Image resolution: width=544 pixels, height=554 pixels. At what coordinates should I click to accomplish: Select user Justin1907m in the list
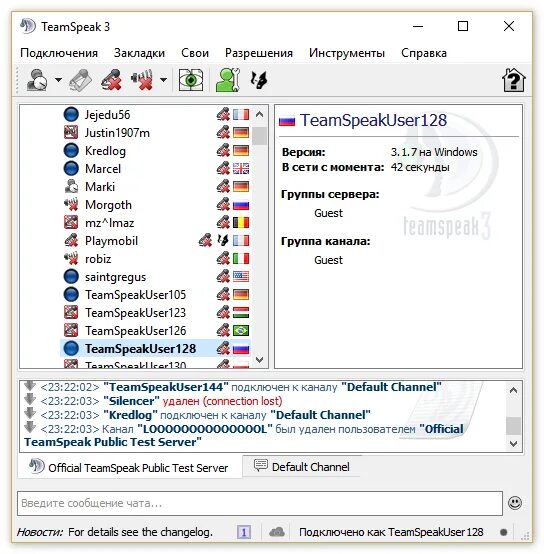(x=117, y=132)
